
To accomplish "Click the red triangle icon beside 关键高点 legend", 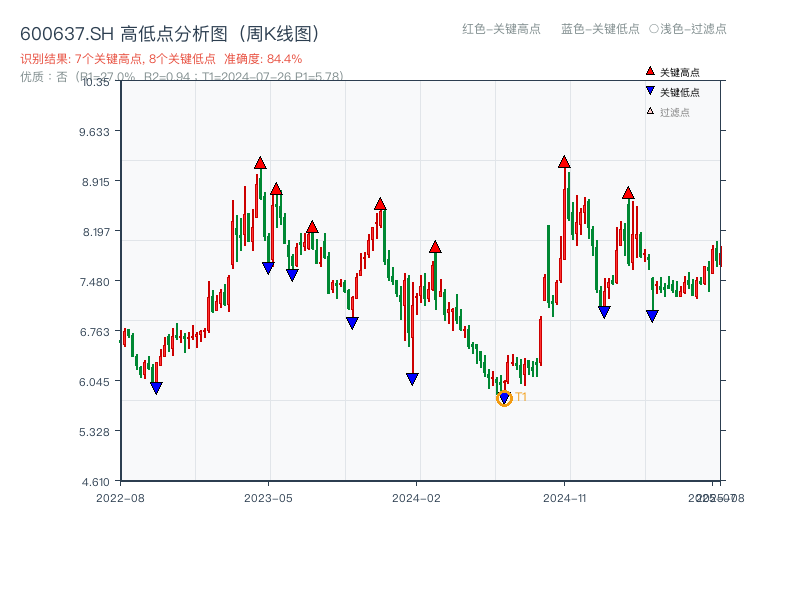I will click(x=648, y=70).
